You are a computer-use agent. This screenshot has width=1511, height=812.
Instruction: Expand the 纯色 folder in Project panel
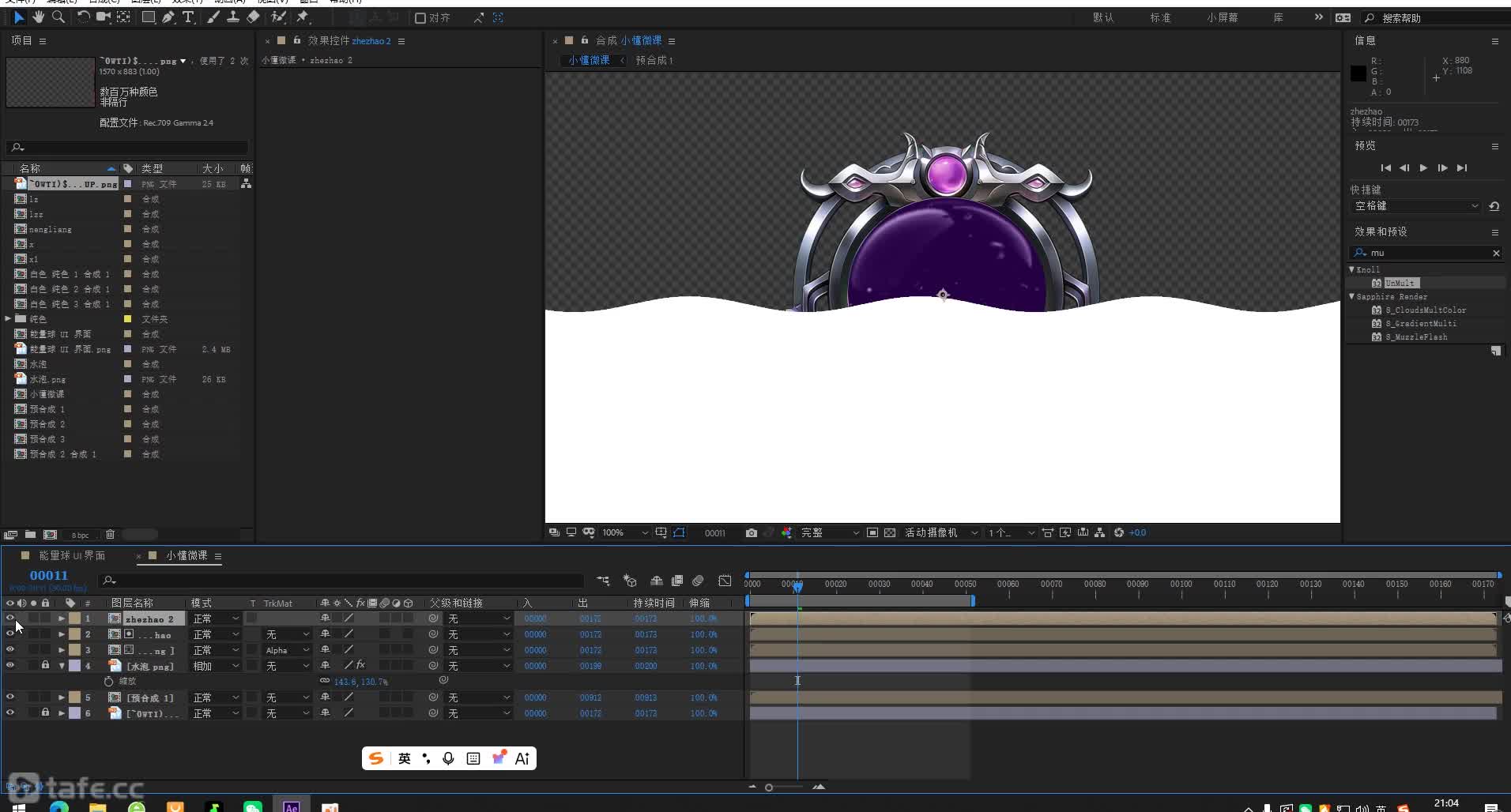8,319
